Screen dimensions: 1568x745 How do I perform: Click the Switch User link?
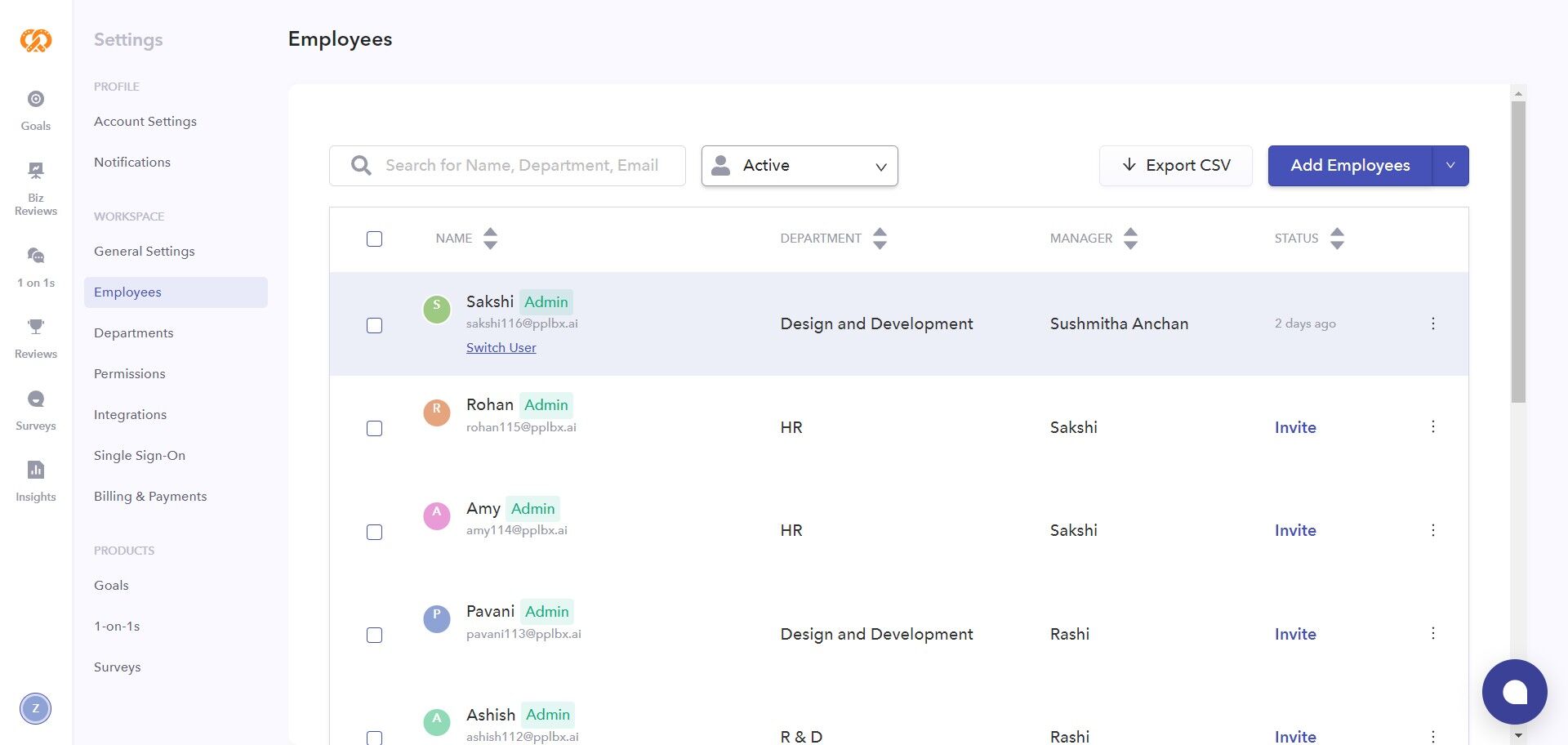(501, 348)
